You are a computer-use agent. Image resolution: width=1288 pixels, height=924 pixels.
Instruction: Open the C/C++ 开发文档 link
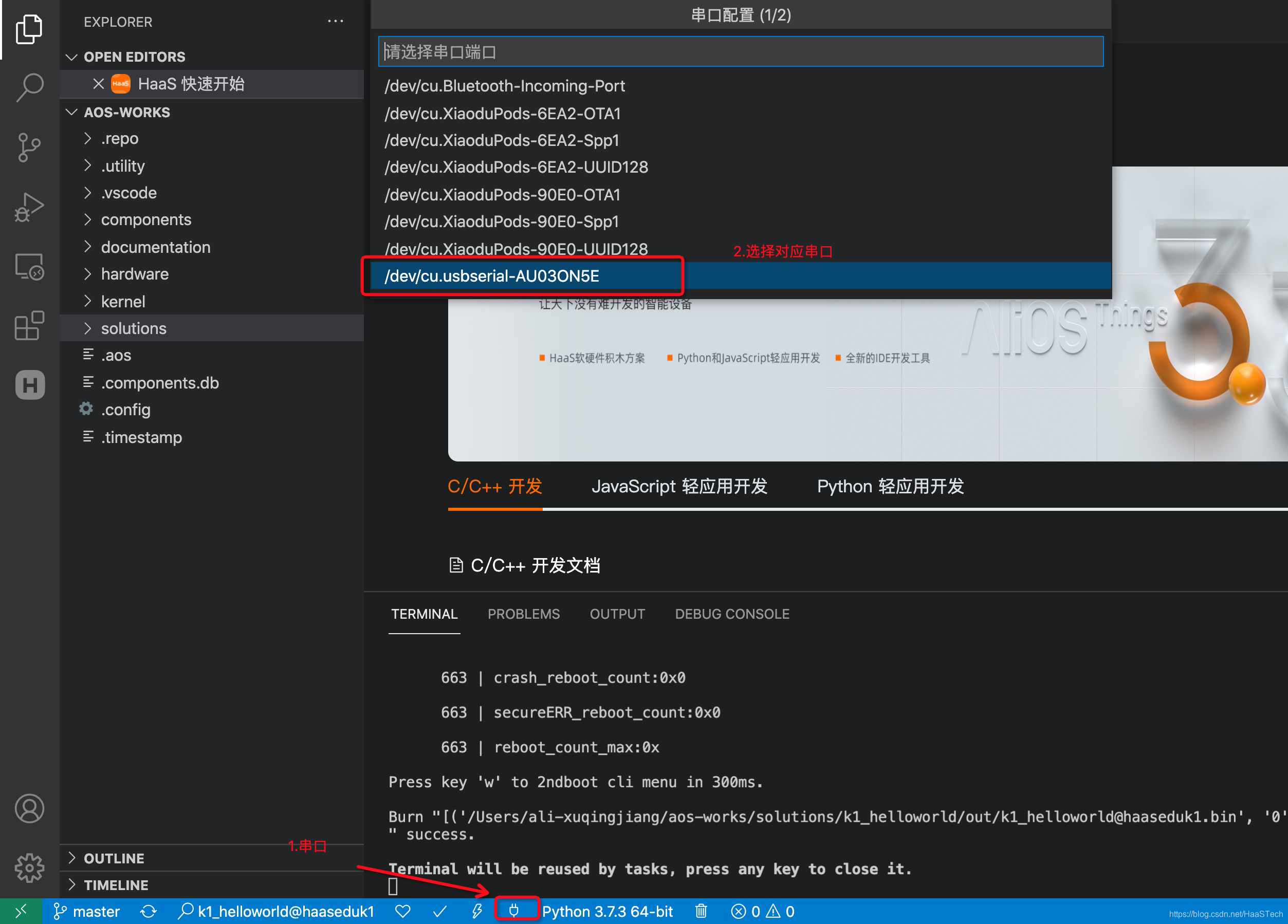click(x=535, y=565)
